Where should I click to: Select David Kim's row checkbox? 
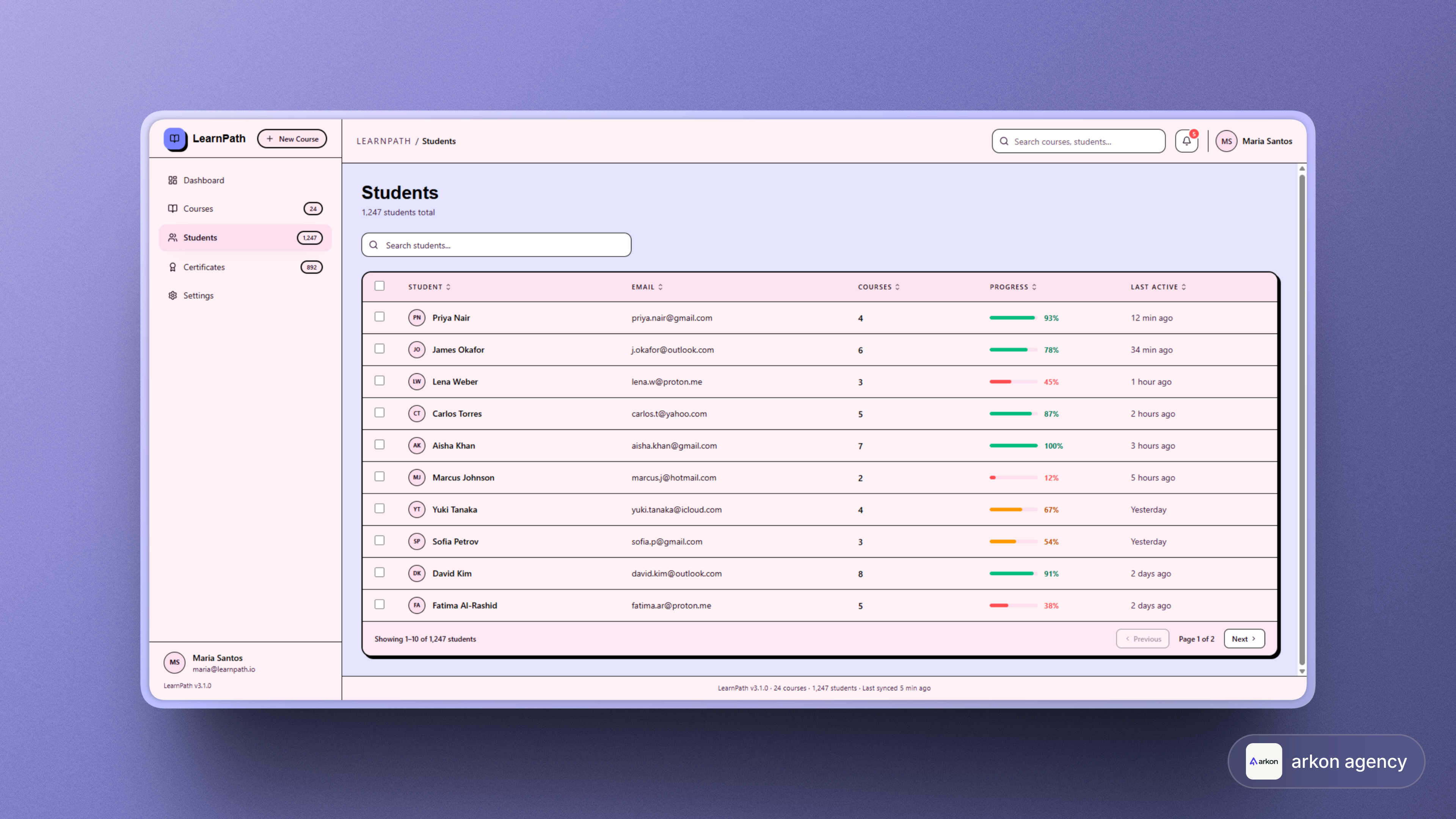point(379,572)
